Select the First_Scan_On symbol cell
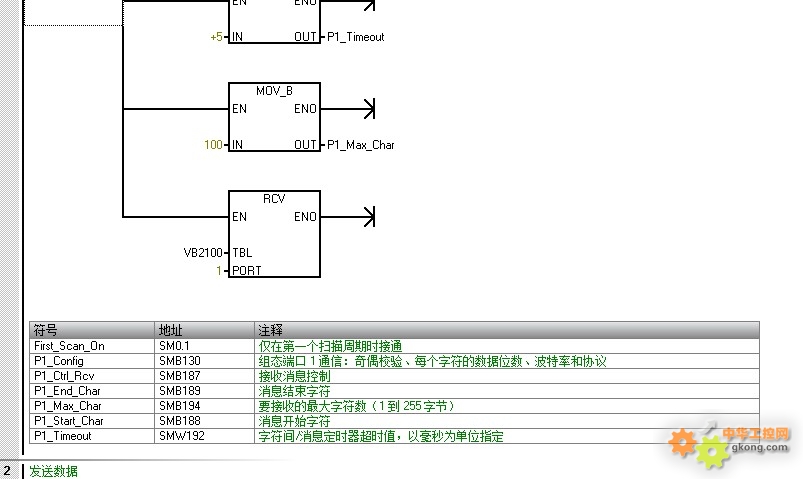Image resolution: width=803 pixels, height=479 pixels. click(x=92, y=346)
